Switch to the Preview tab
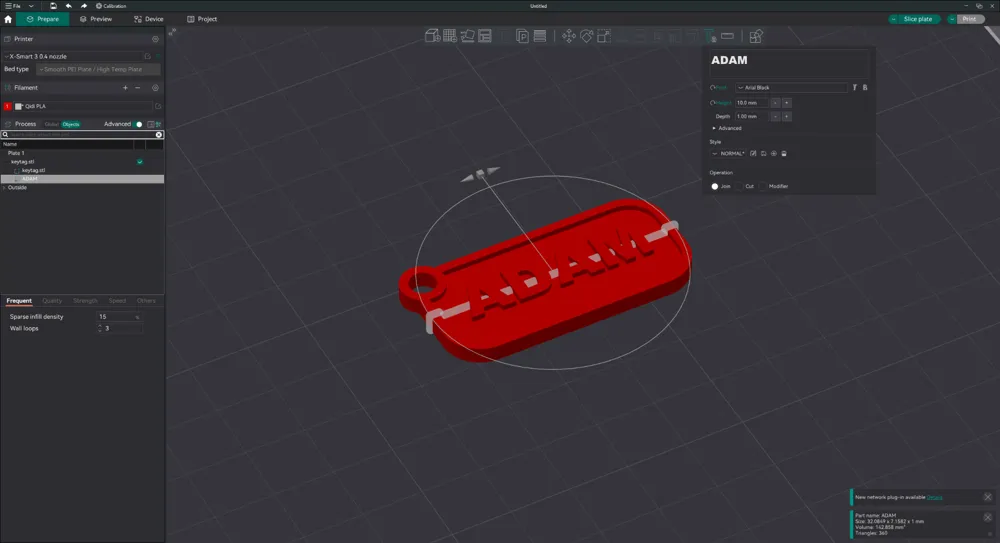Viewport: 1000px width, 543px height. click(x=96, y=19)
